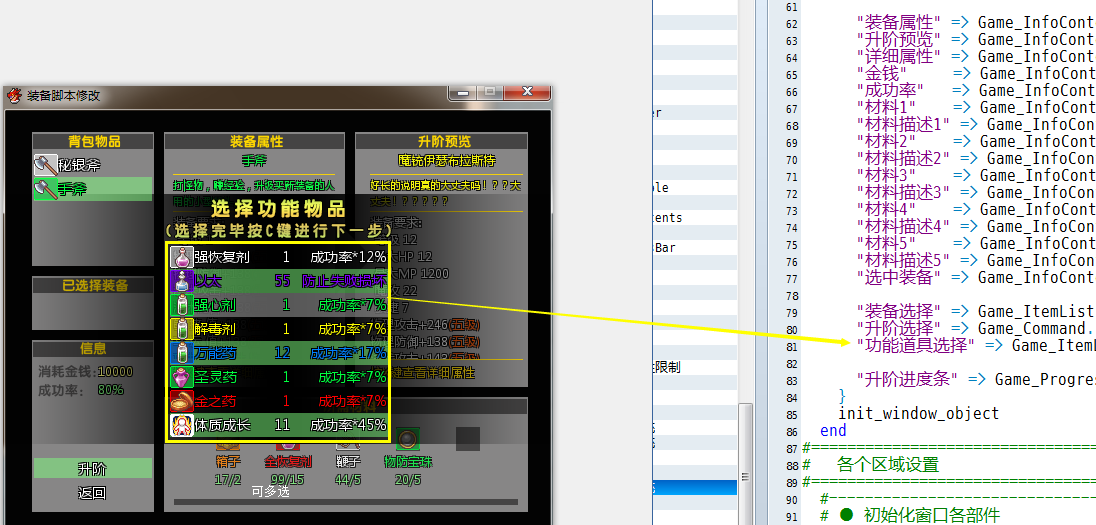Click the bottom progress bar in game window

click(346, 502)
